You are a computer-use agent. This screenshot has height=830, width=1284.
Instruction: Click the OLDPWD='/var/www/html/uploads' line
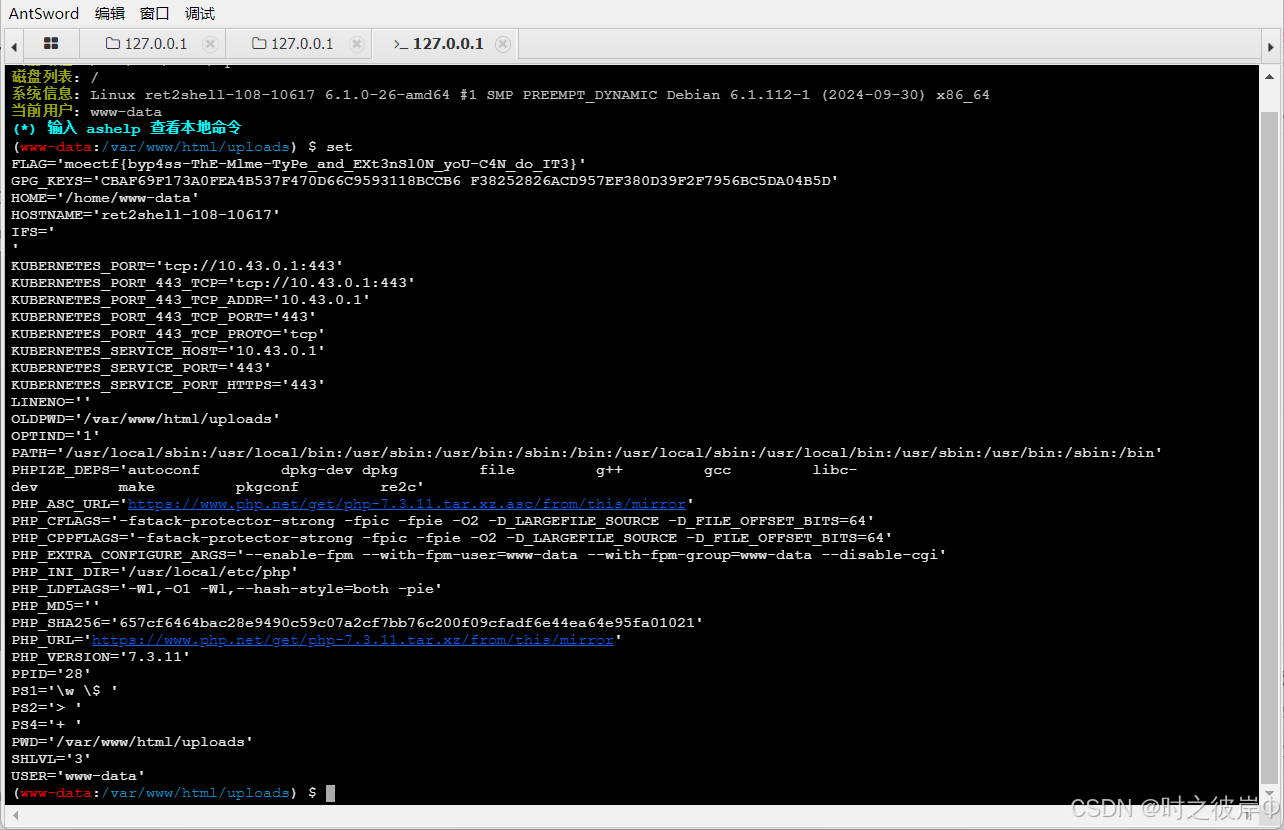click(146, 419)
